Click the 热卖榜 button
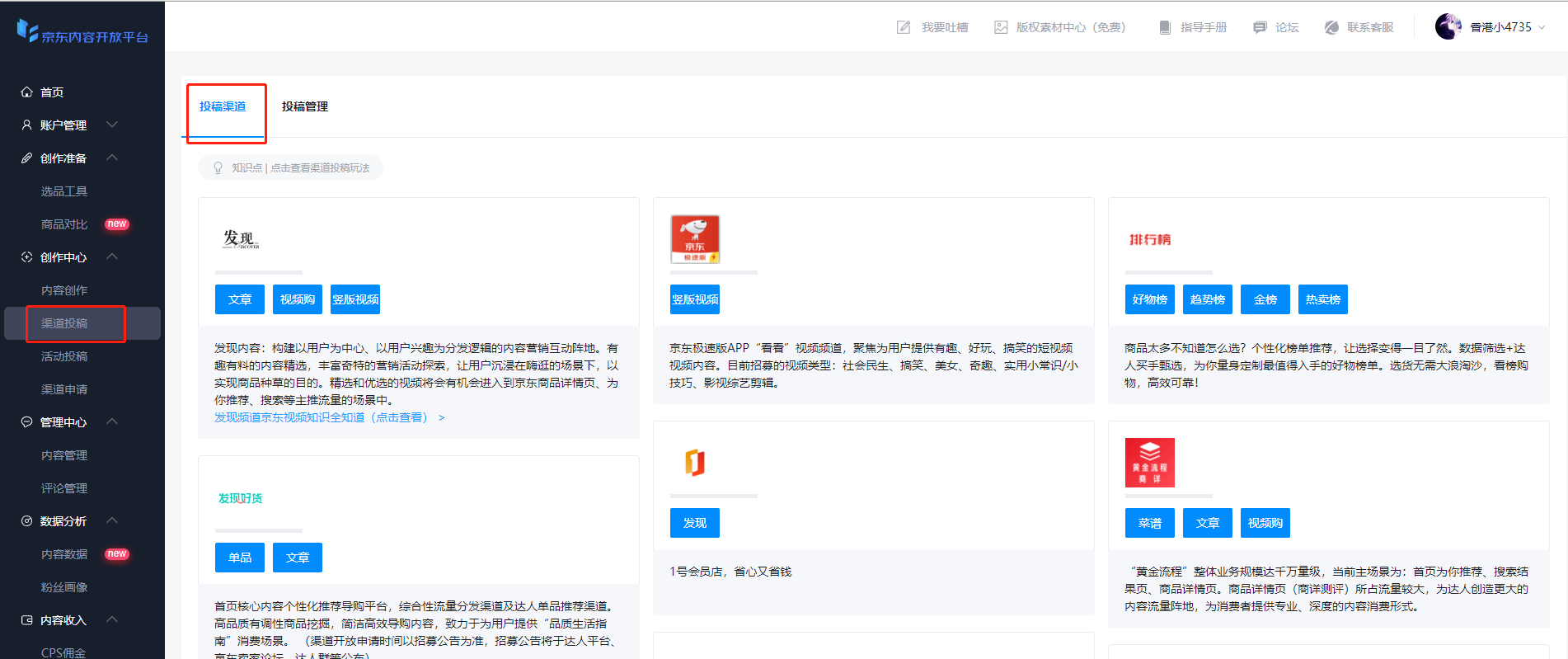Image resolution: width=1568 pixels, height=659 pixels. click(x=1323, y=299)
